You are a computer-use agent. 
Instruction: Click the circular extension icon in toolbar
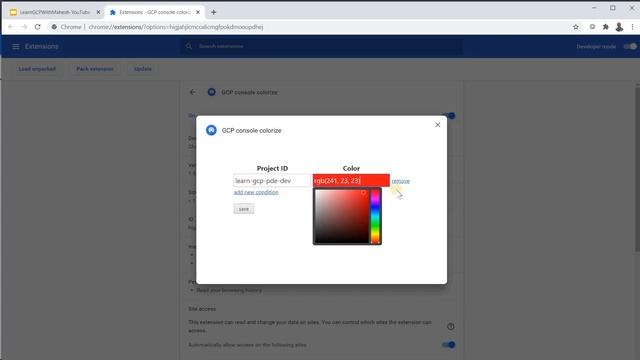tap(592, 27)
